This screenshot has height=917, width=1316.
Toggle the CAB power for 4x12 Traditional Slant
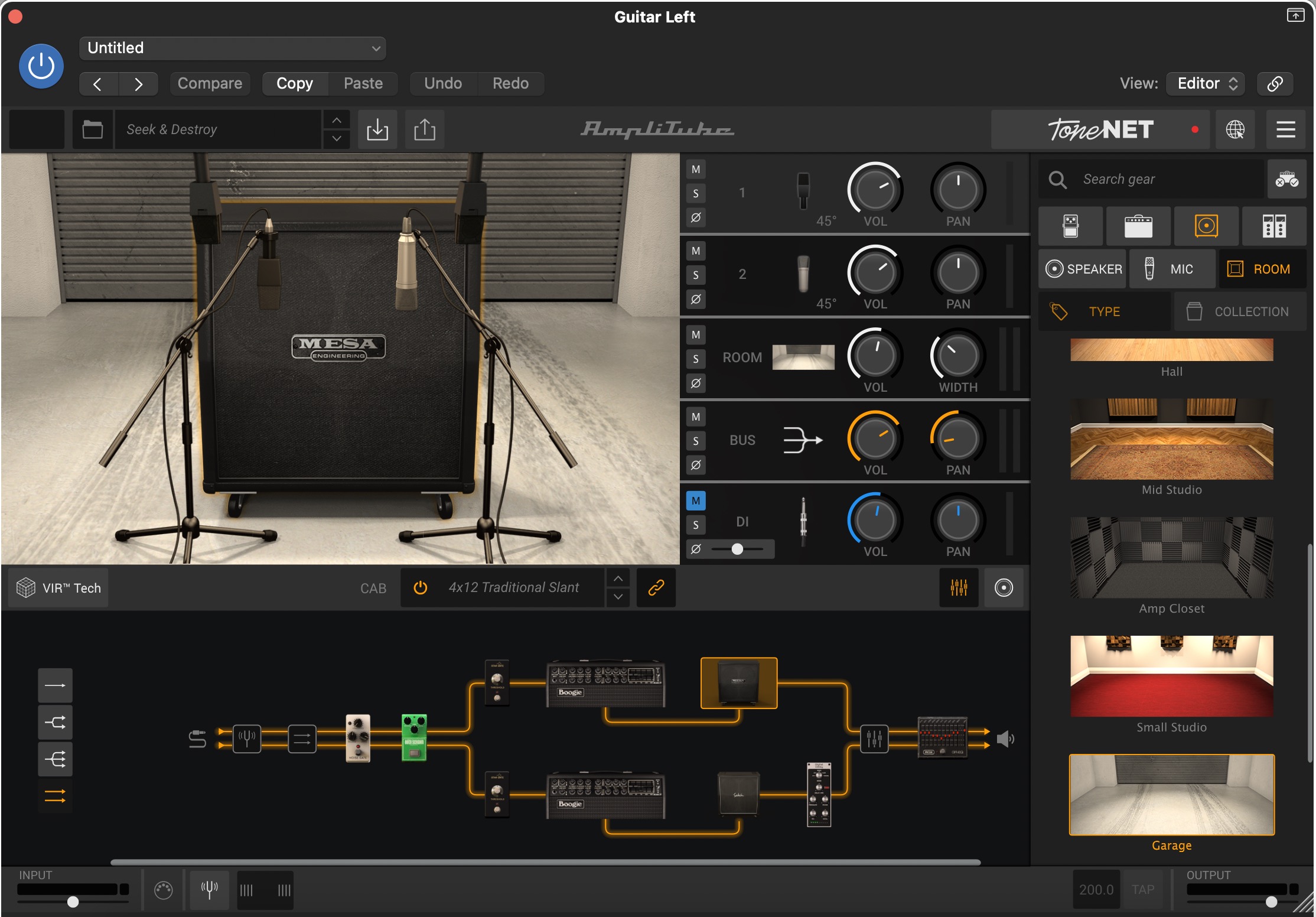click(421, 587)
